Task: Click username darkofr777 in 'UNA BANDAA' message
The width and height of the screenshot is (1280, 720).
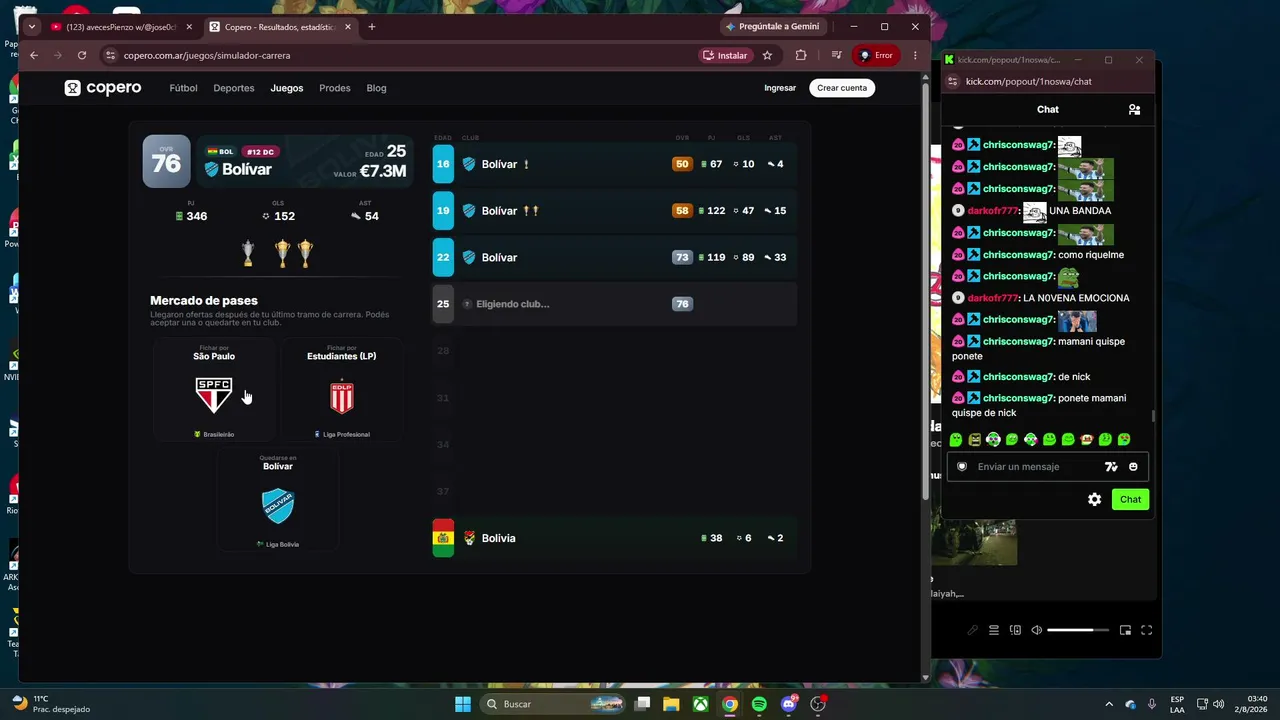Action: click(994, 211)
